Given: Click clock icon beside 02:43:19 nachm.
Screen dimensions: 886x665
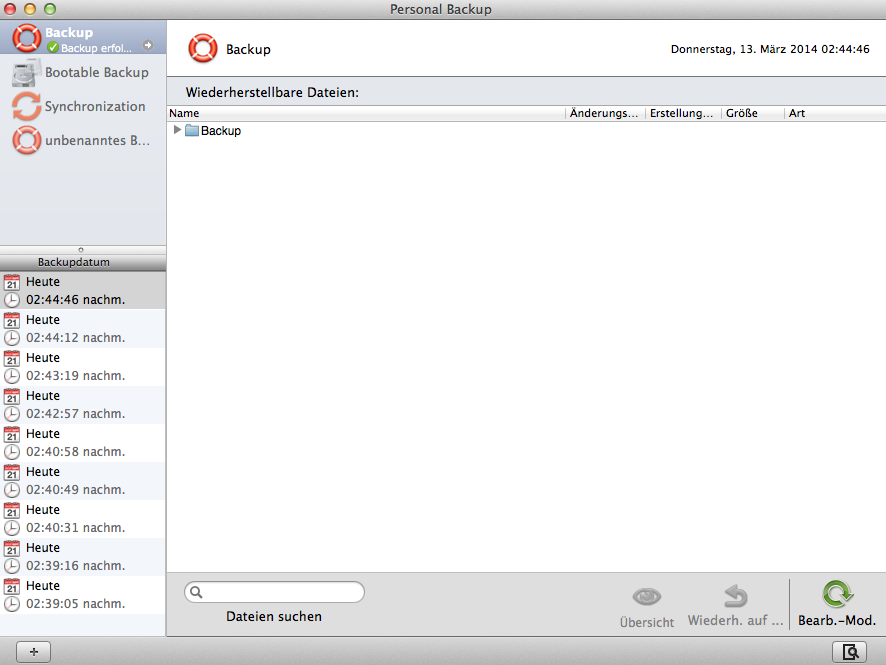Looking at the screenshot, I should tap(12, 376).
